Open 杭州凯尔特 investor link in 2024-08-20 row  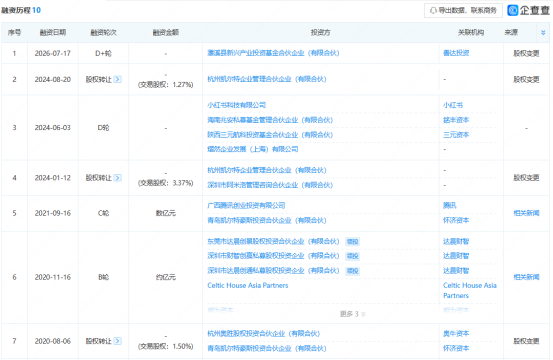pos(267,79)
